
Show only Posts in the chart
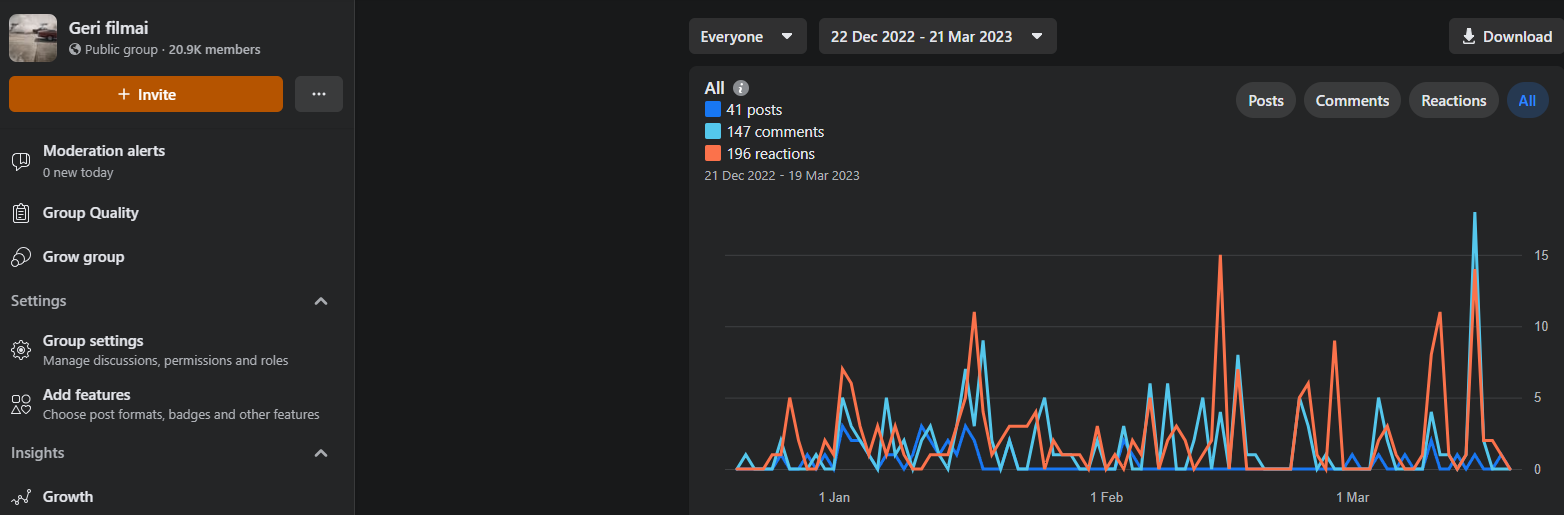[1266, 101]
